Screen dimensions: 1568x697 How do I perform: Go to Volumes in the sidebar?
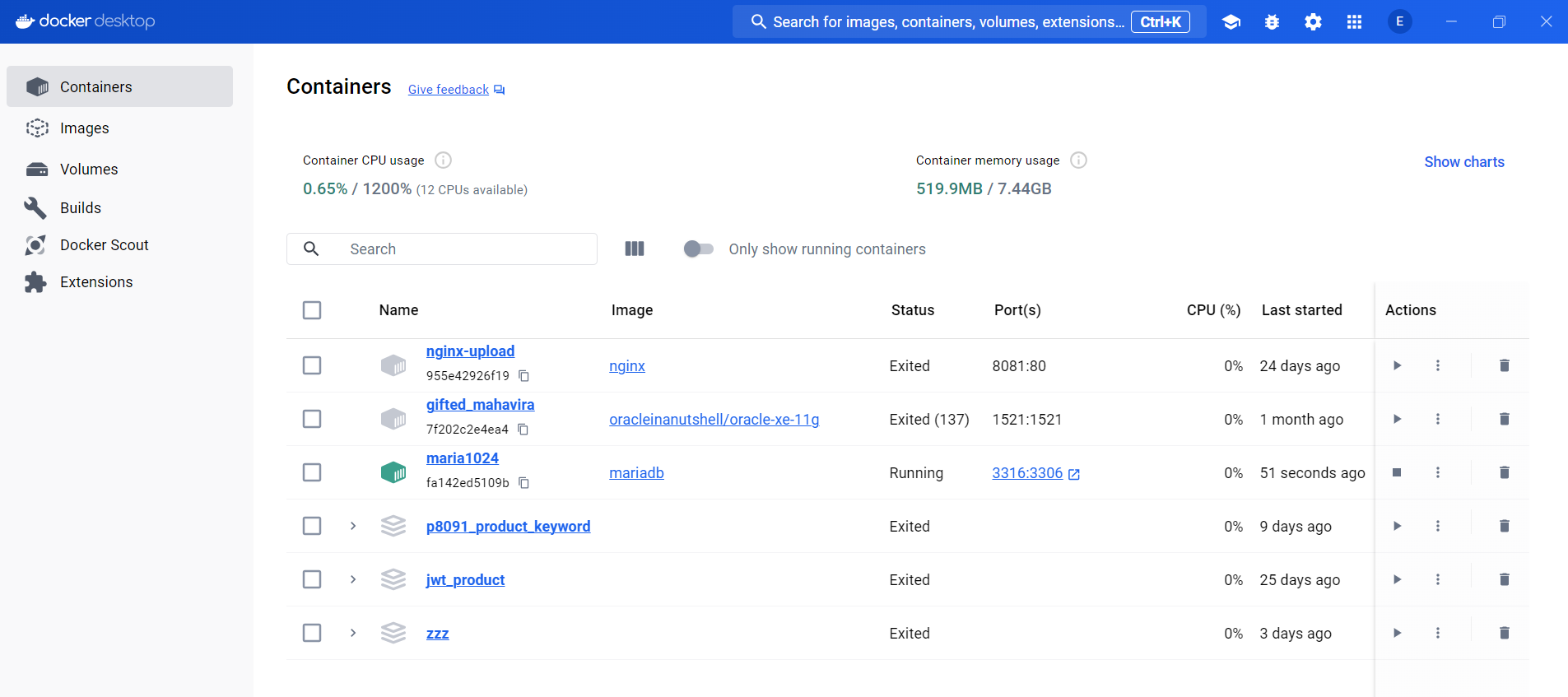tap(119, 169)
